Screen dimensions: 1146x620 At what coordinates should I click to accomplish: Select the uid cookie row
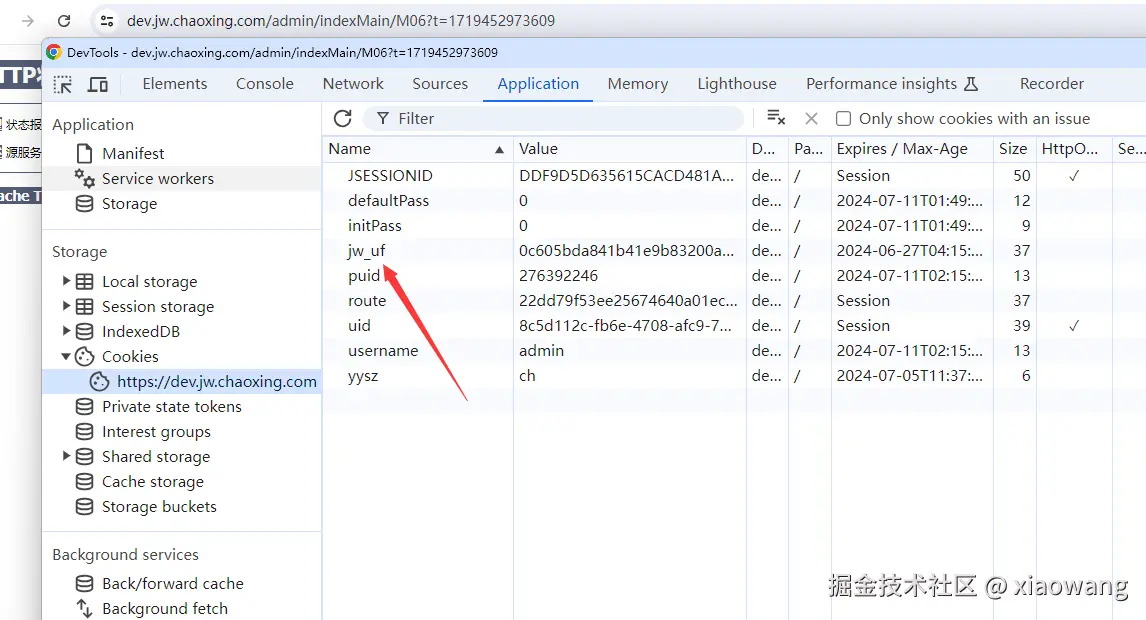(734, 325)
